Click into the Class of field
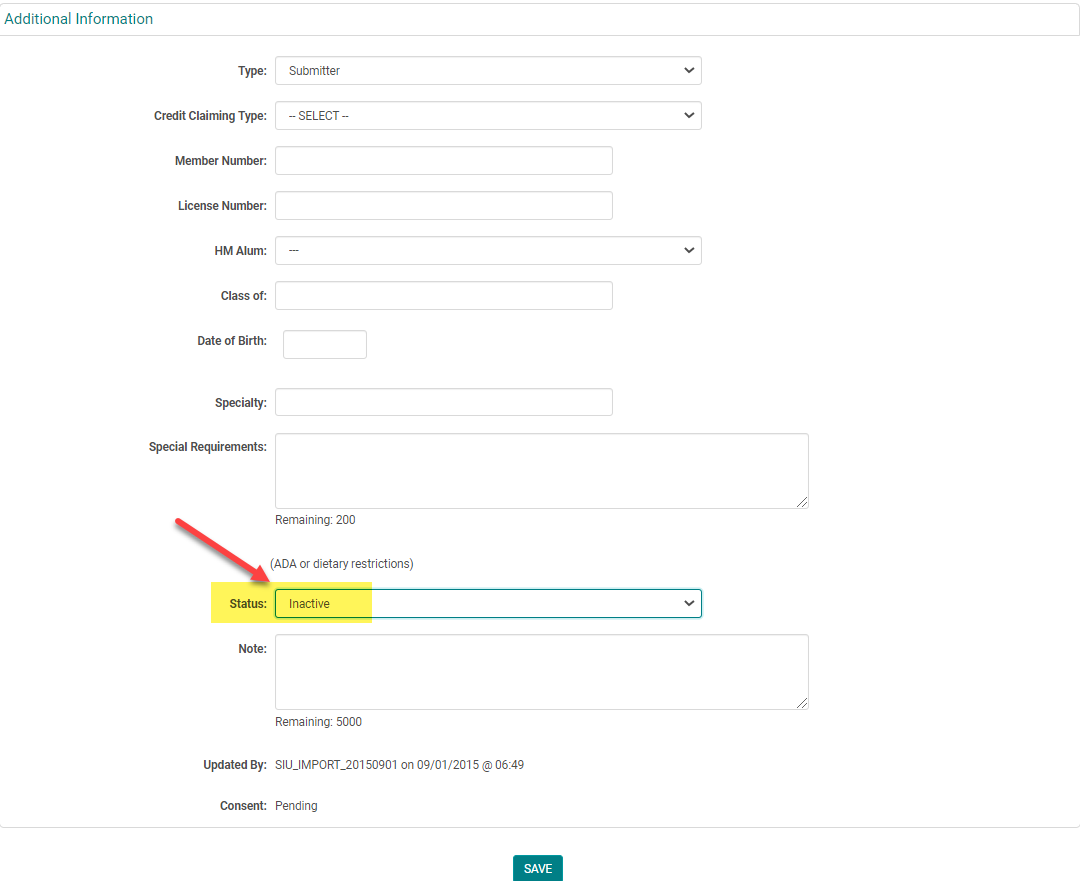This screenshot has height=881, width=1080. click(x=443, y=296)
